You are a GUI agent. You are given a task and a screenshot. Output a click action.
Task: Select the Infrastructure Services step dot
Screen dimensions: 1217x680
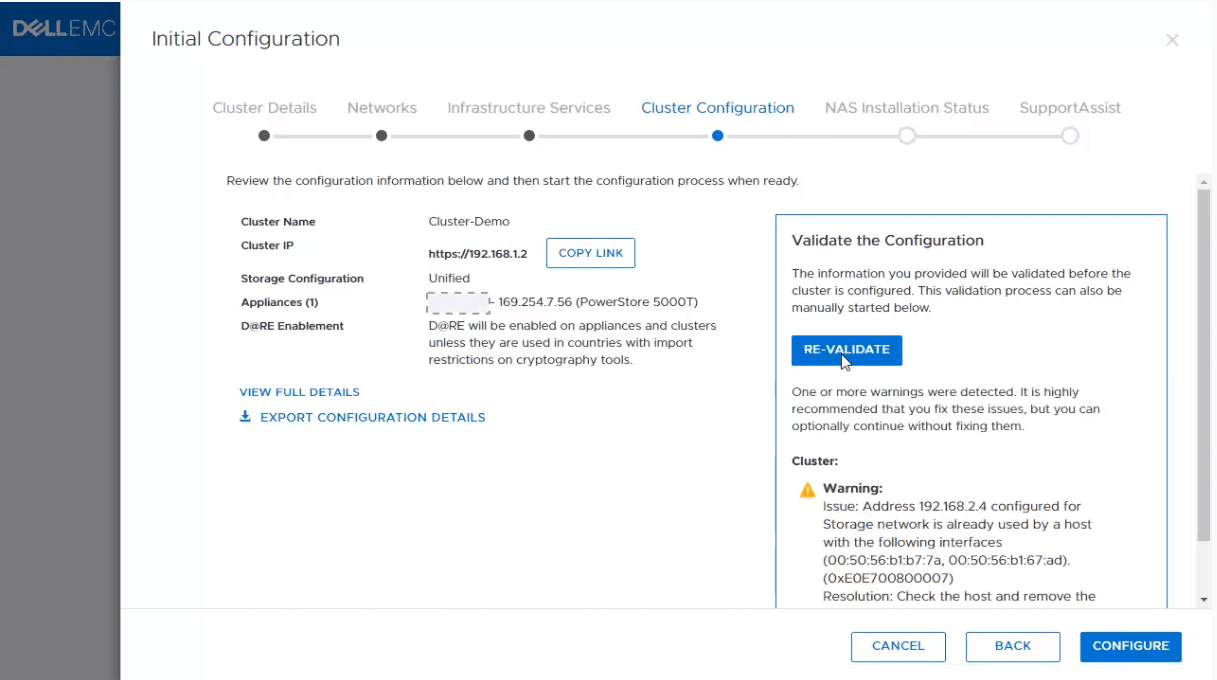(528, 136)
